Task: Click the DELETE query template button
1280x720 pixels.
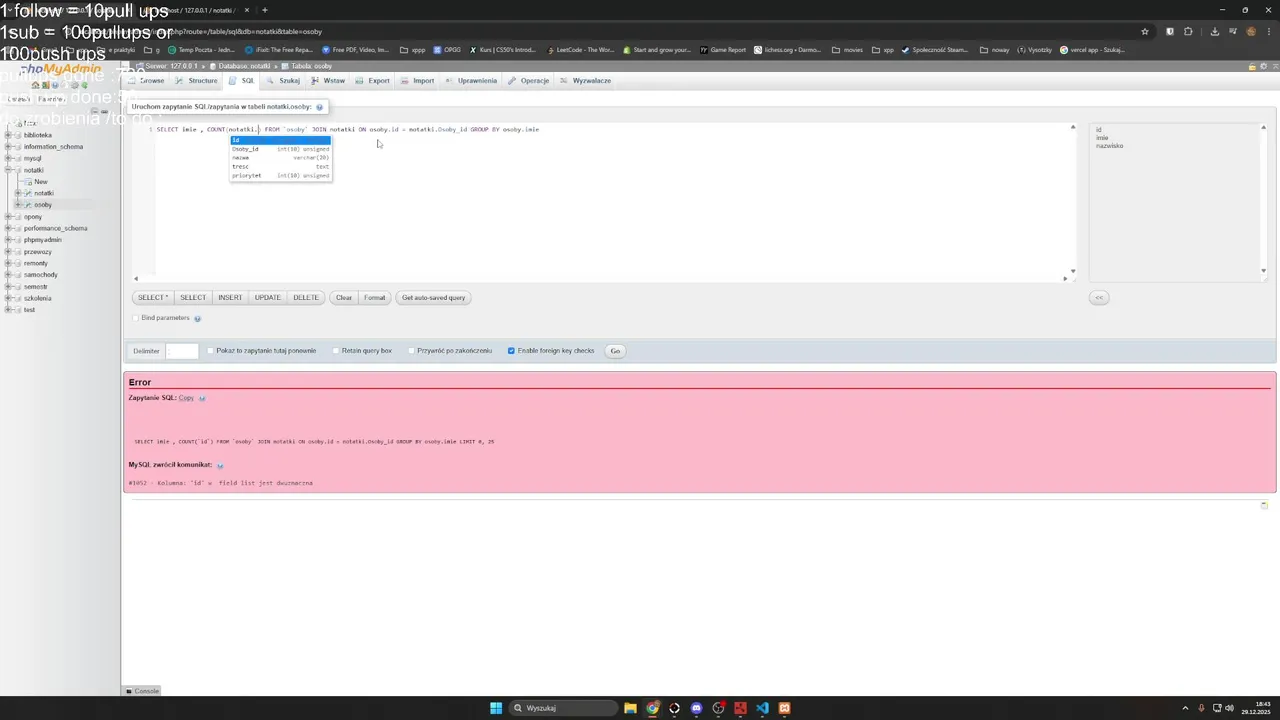Action: coord(306,297)
